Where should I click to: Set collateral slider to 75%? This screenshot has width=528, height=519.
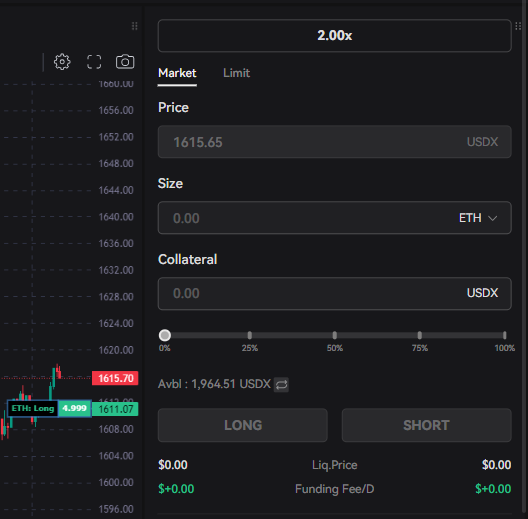(x=420, y=335)
